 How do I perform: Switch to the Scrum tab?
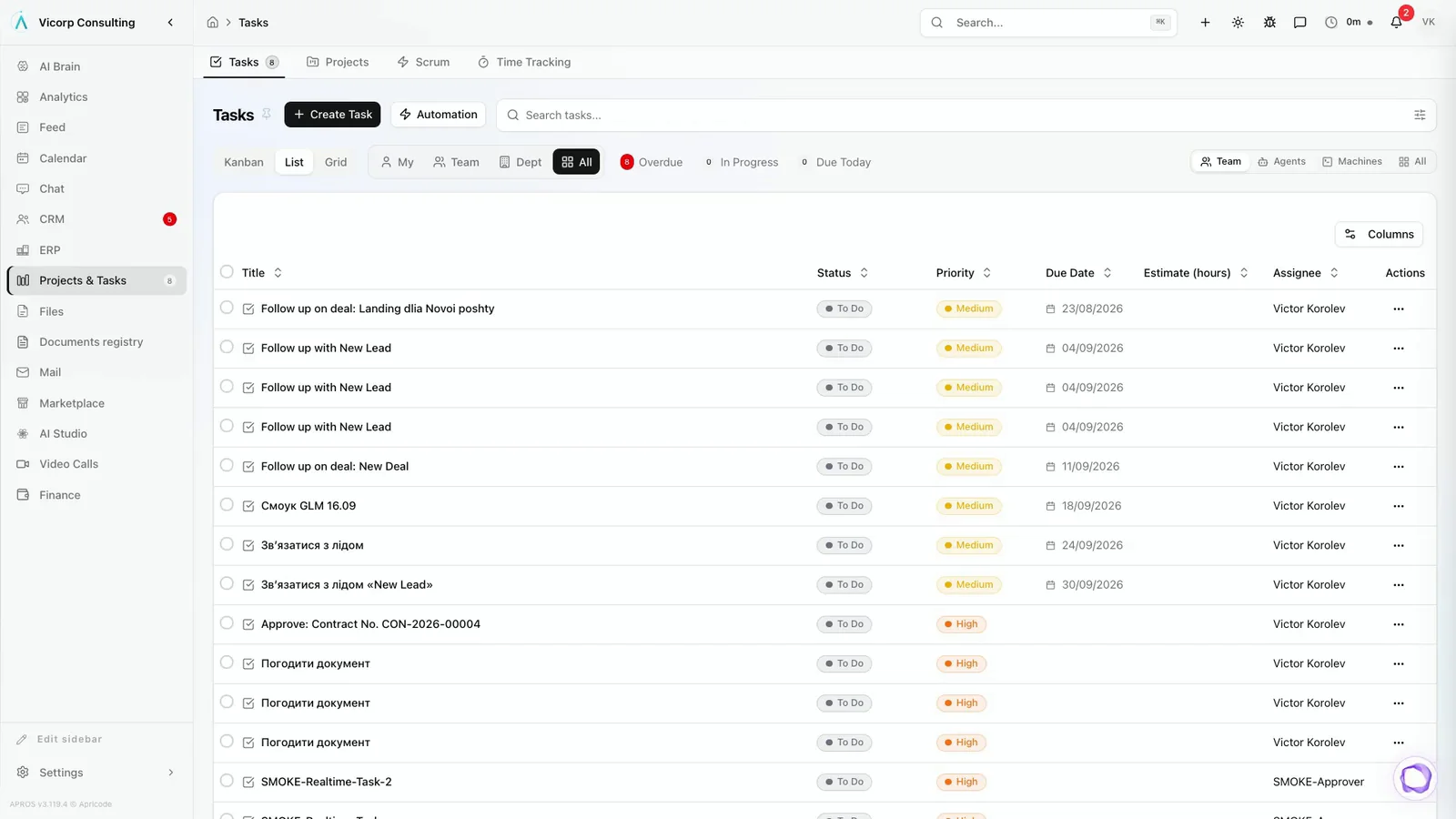423,62
